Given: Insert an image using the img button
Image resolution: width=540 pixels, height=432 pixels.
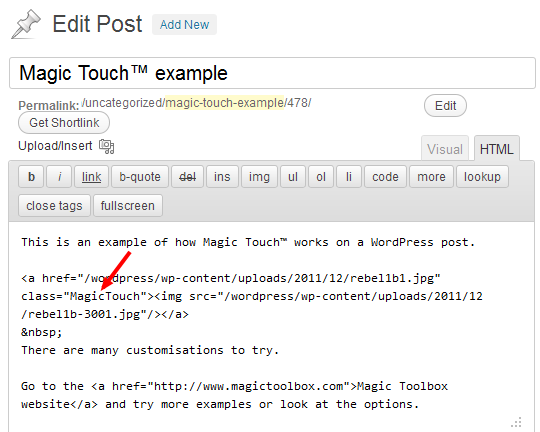Looking at the screenshot, I should pos(259,177).
